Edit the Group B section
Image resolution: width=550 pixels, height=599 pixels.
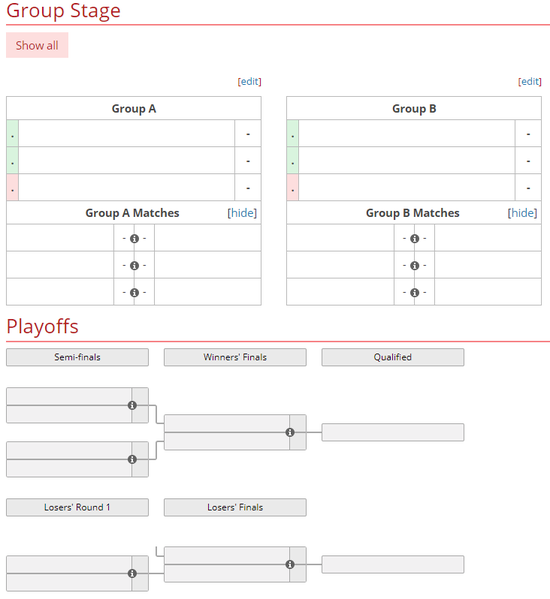pos(530,81)
